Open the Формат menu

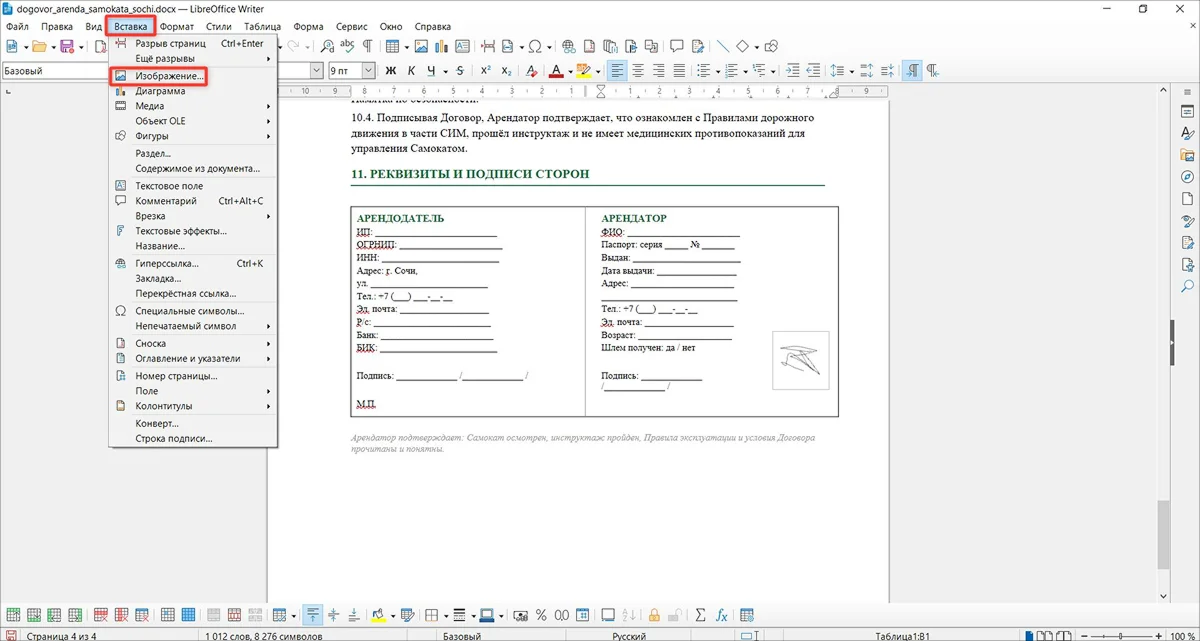tap(177, 26)
